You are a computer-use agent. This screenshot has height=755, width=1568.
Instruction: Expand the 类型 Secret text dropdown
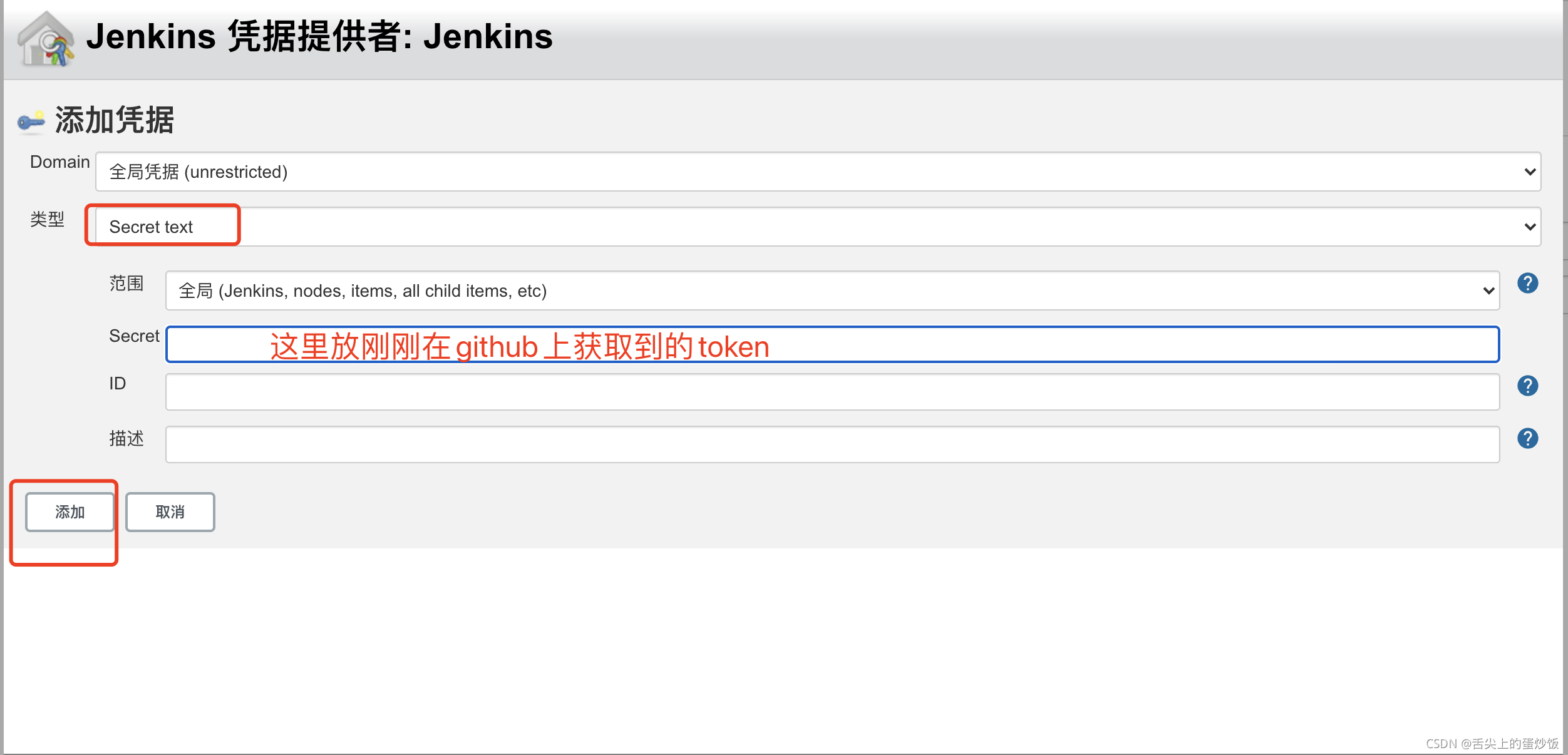point(814,227)
